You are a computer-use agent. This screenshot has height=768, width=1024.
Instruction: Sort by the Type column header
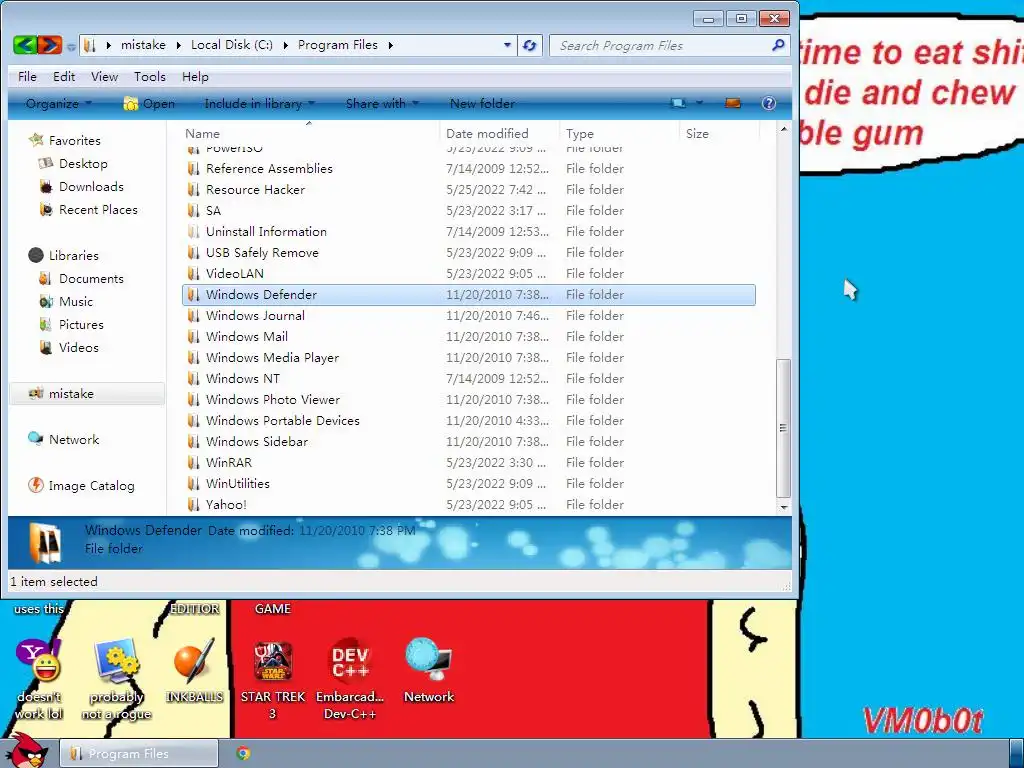(x=619, y=133)
